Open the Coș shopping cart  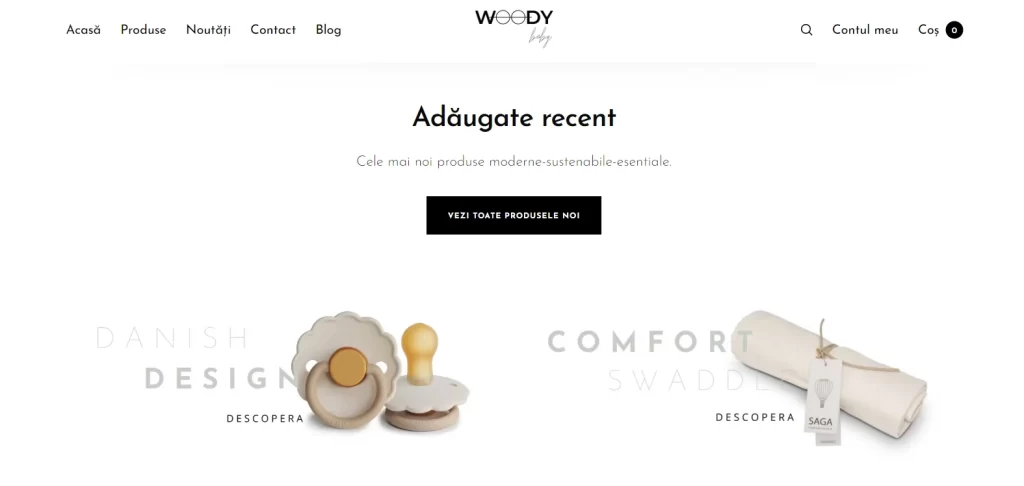[928, 30]
